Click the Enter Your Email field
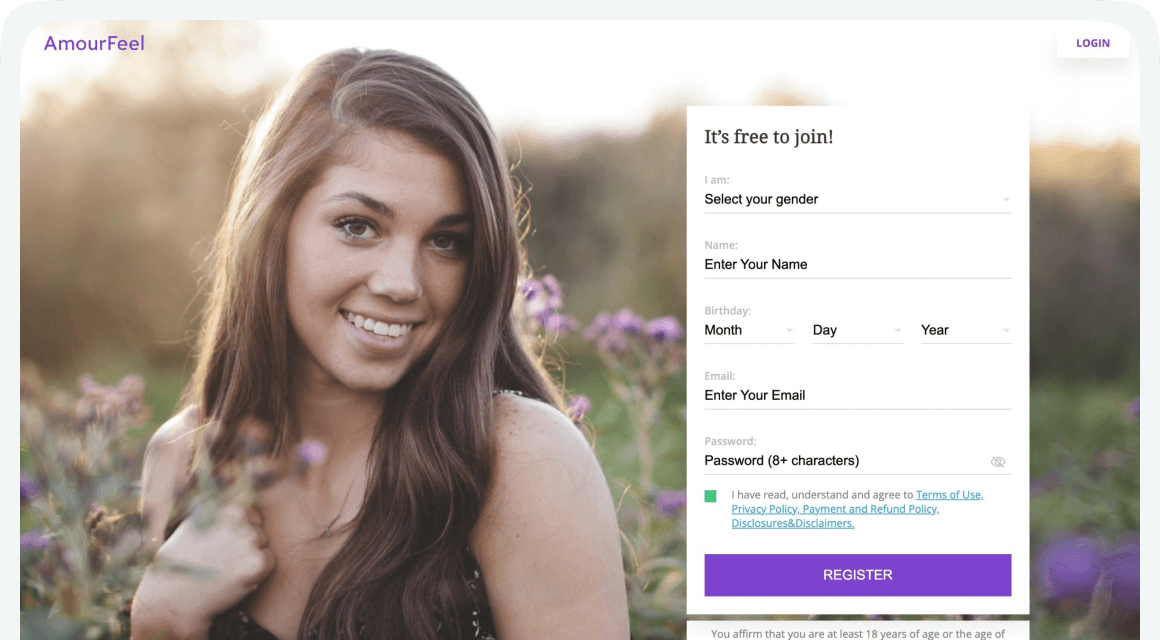1160x640 pixels. pos(857,395)
